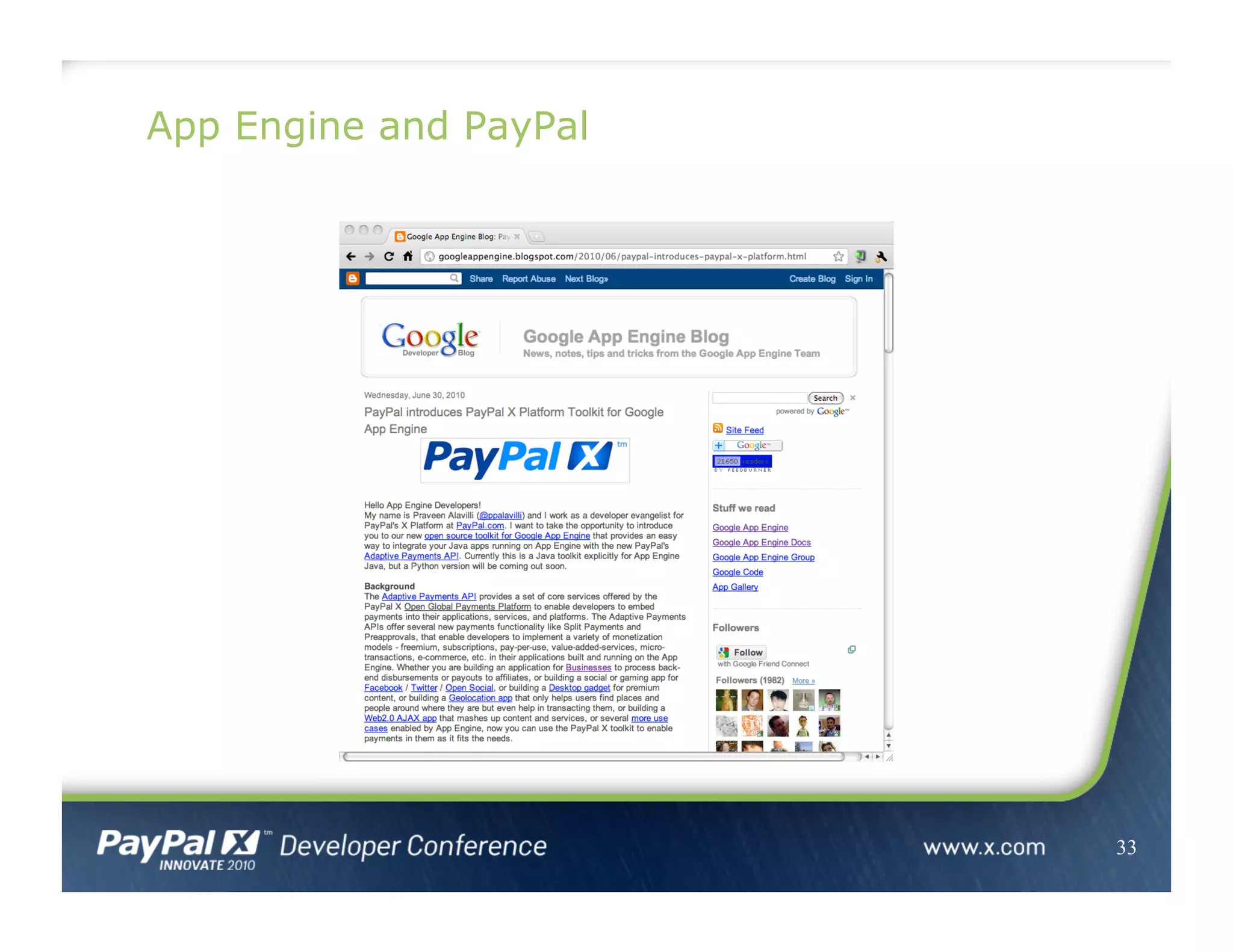Click the Google App Engine Blog header title
This screenshot has height=952, width=1233.
coord(626,336)
